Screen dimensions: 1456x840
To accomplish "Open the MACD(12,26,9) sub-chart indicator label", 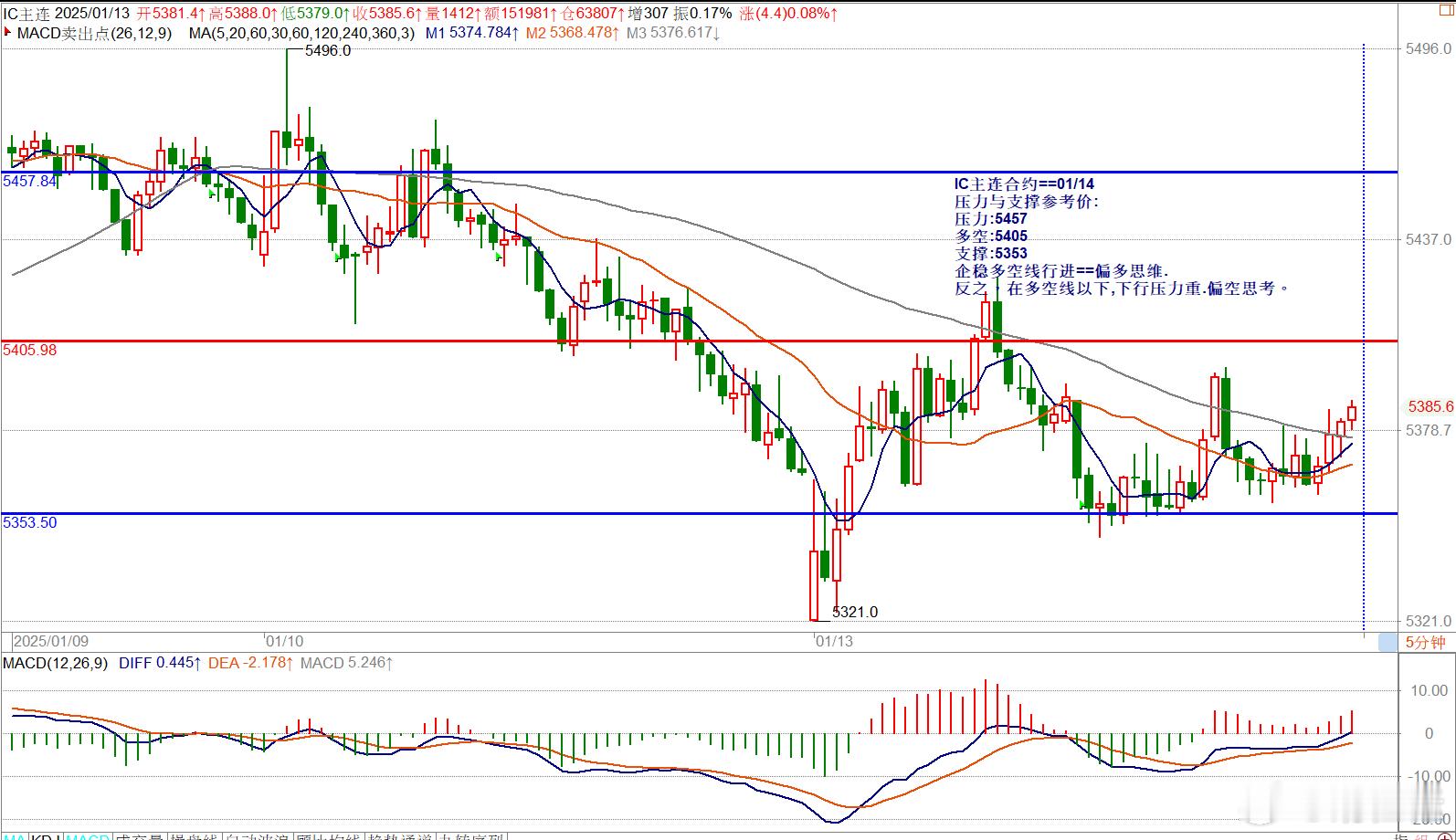I will 56,663.
